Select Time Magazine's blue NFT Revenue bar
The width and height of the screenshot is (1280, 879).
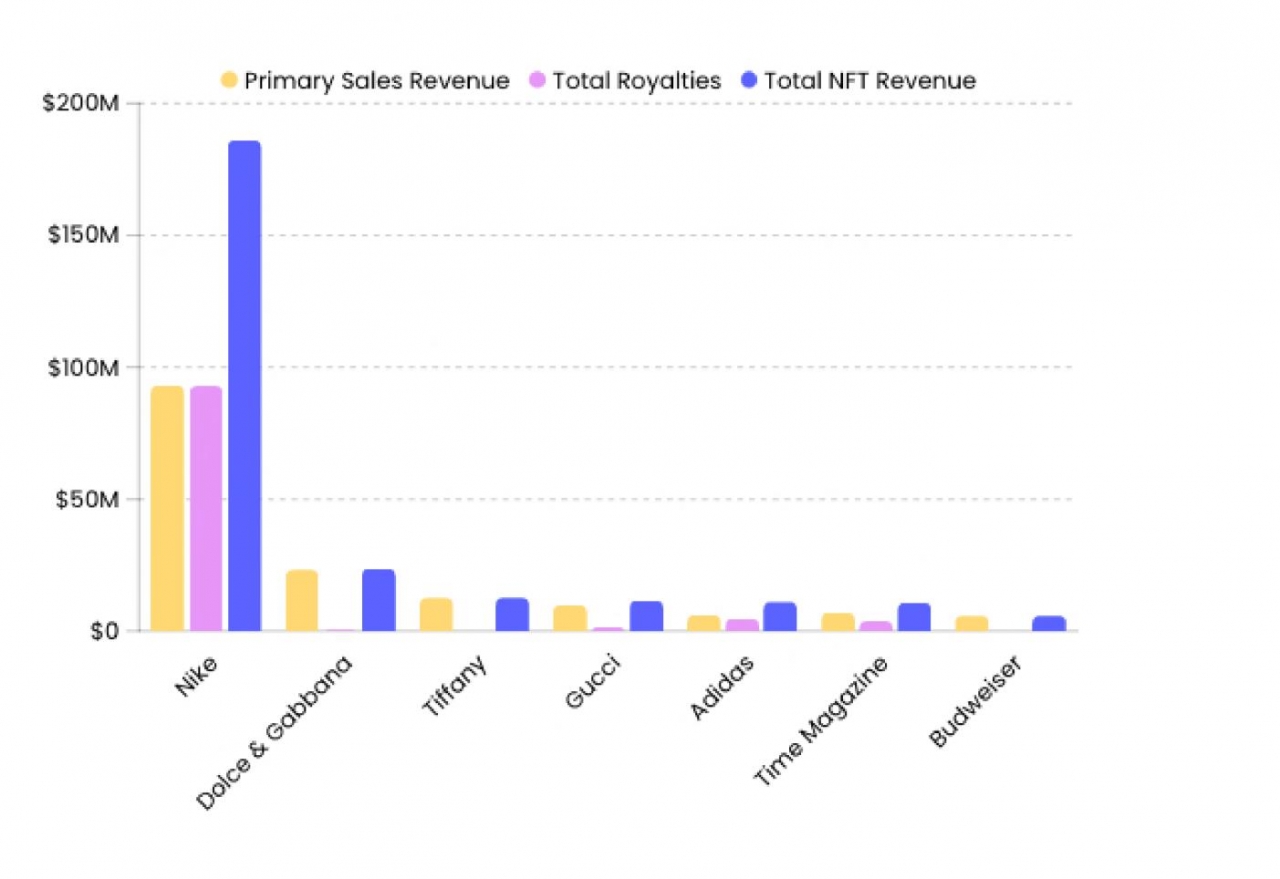pyautogui.click(x=914, y=617)
